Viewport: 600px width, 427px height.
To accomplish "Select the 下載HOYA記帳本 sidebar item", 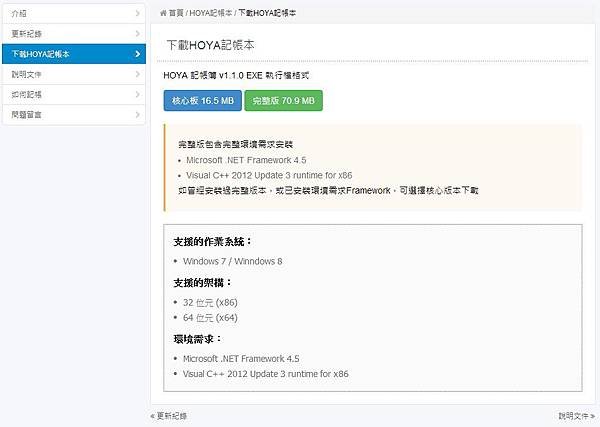I will pyautogui.click(x=74, y=54).
